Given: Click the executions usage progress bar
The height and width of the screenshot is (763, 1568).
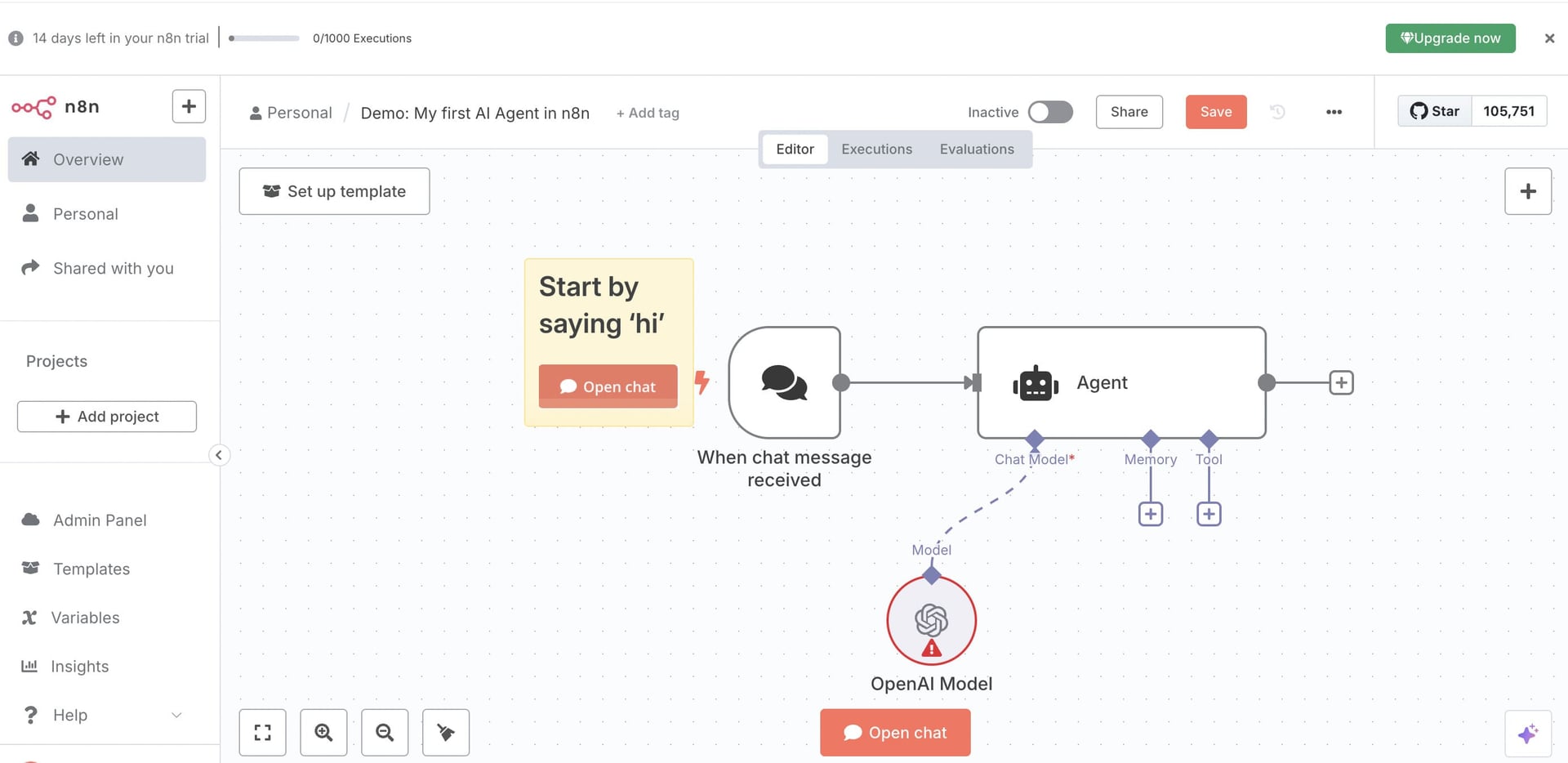Looking at the screenshot, I should click(265, 38).
